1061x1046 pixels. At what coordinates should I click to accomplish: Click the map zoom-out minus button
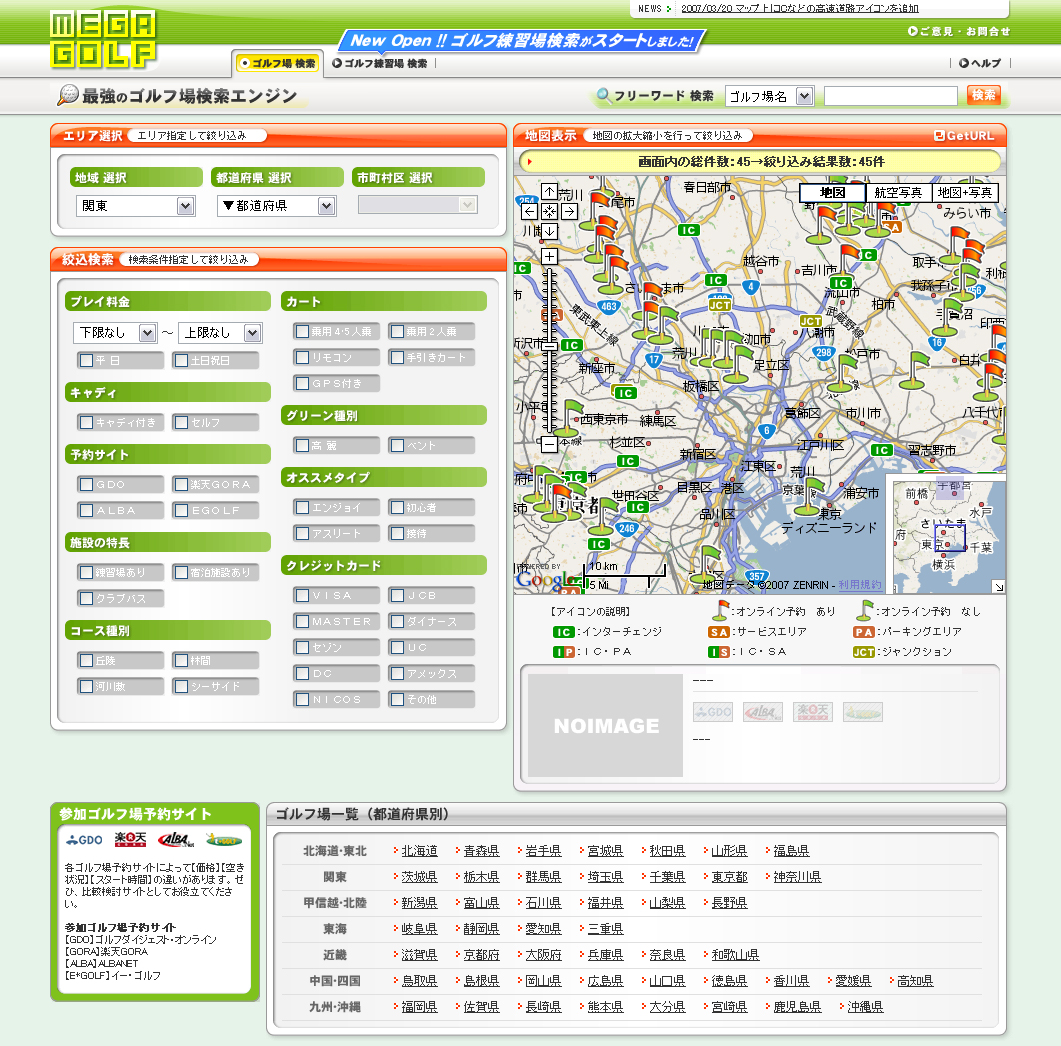(549, 443)
